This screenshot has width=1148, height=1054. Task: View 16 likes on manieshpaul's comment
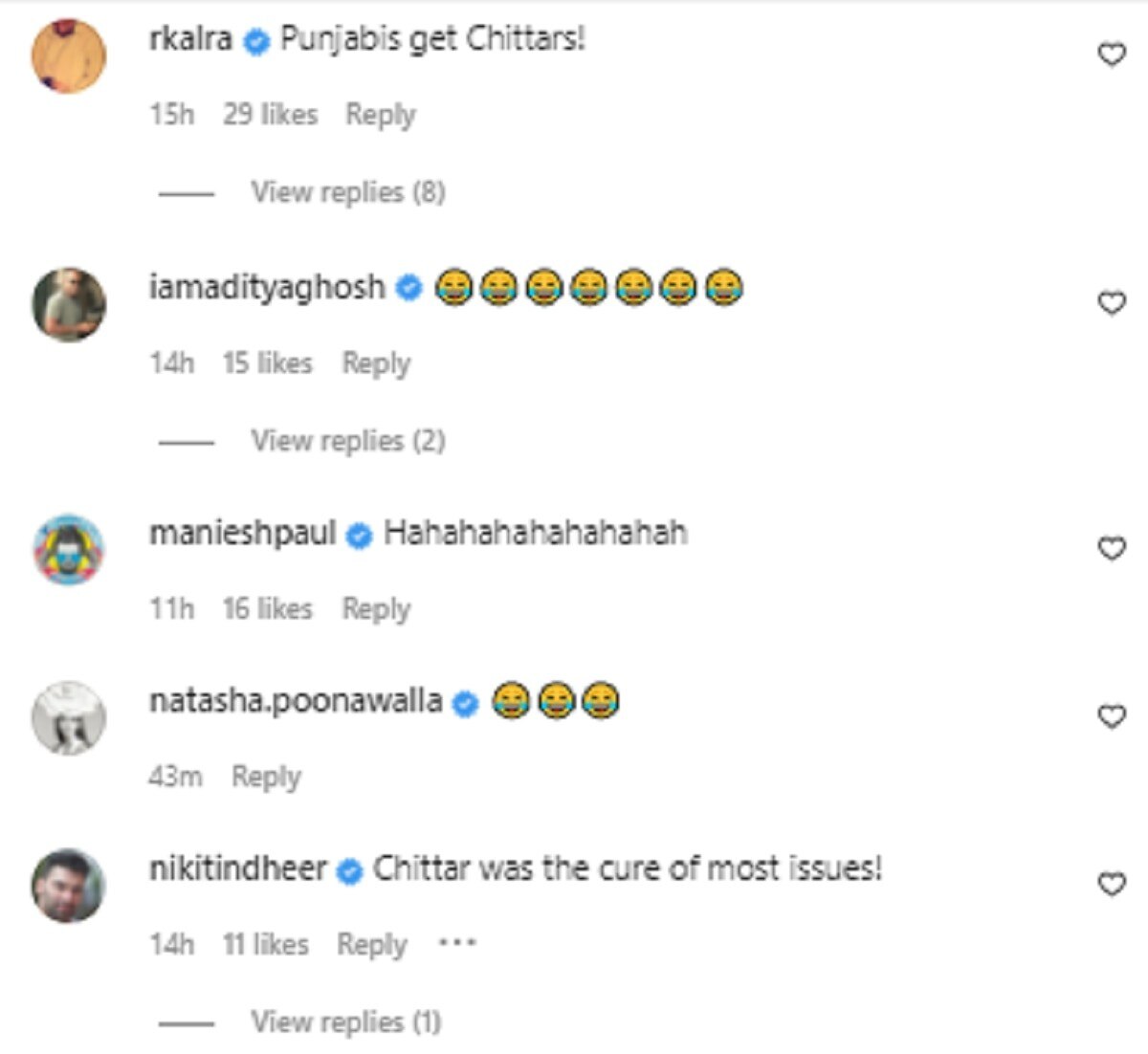coord(266,608)
